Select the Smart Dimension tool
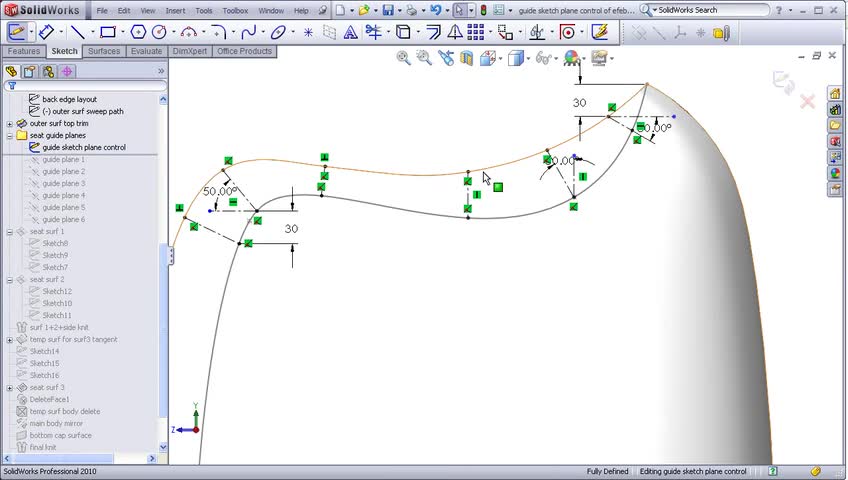This screenshot has width=848, height=480. pyautogui.click(x=47, y=32)
